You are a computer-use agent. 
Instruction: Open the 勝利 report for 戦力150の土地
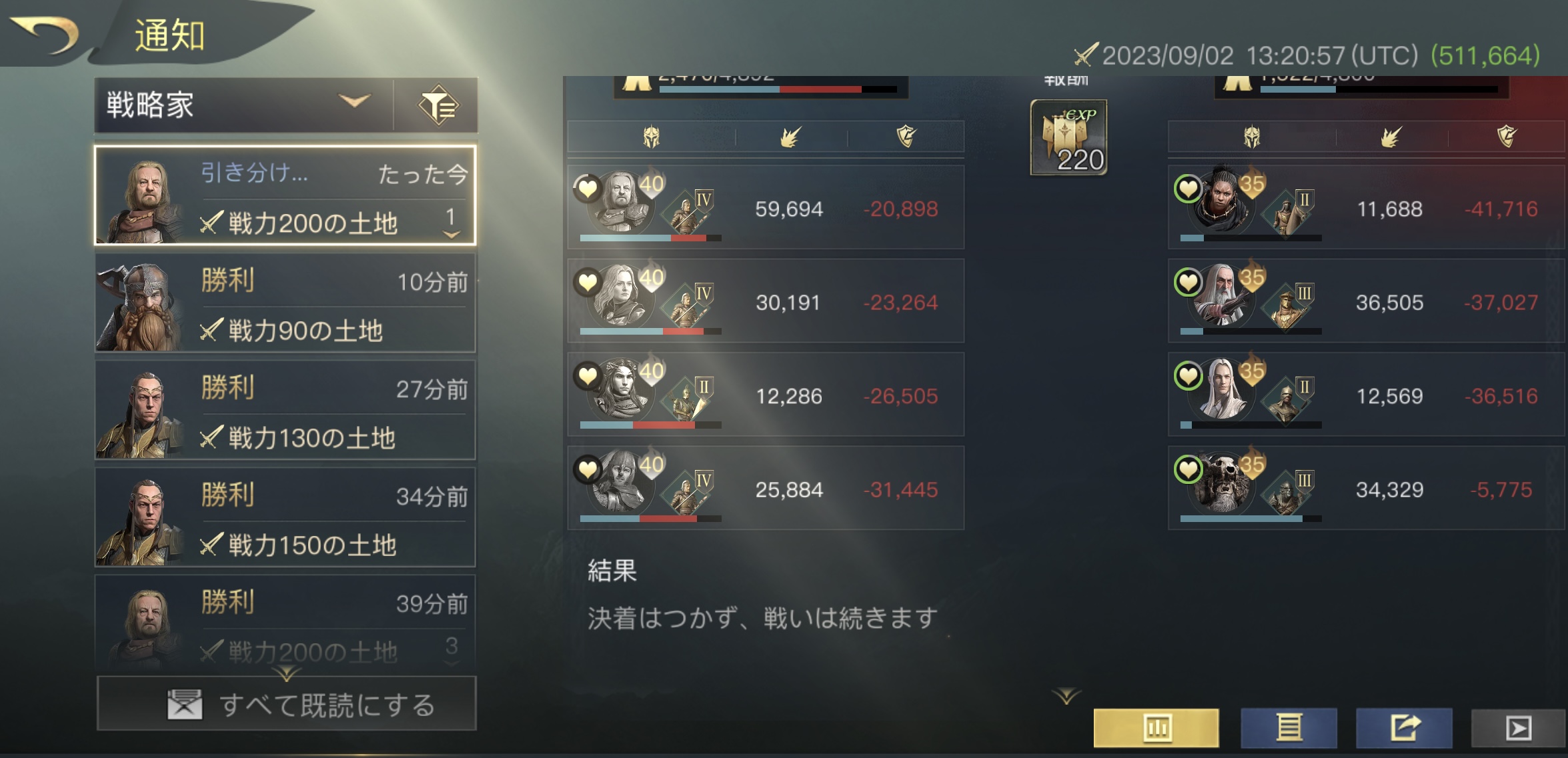tap(285, 517)
